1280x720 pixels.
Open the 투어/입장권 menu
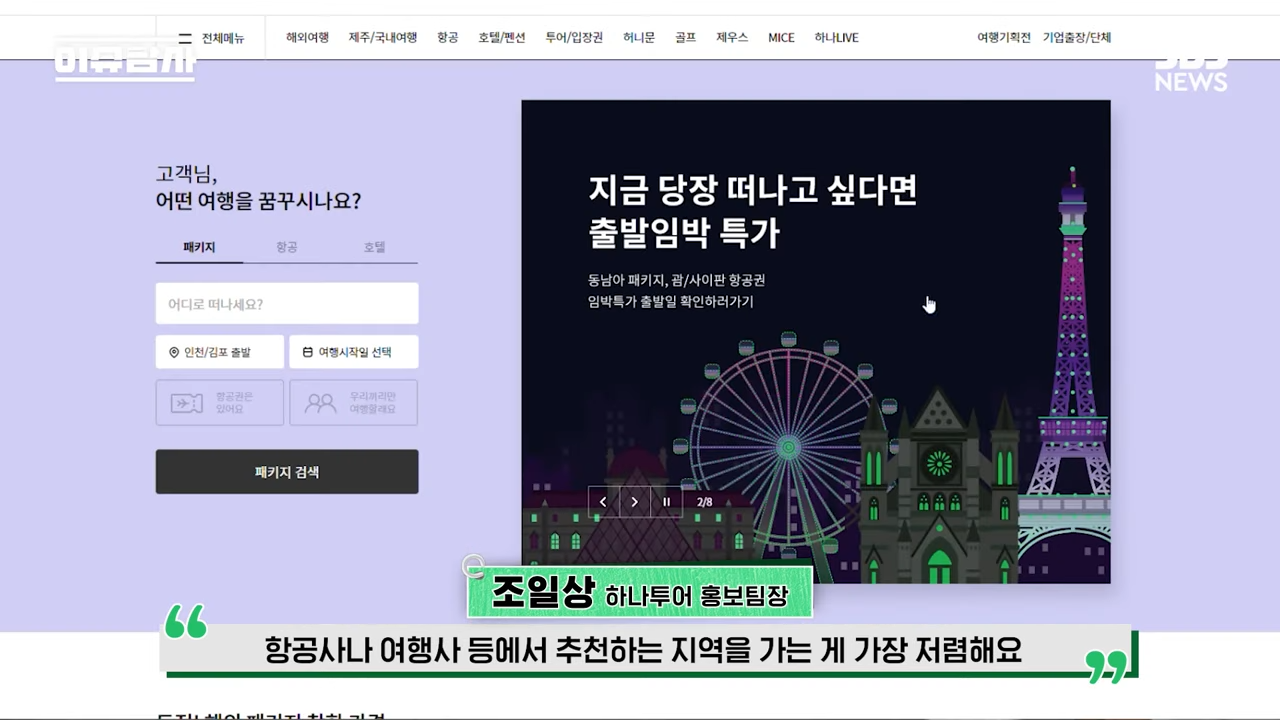click(574, 38)
